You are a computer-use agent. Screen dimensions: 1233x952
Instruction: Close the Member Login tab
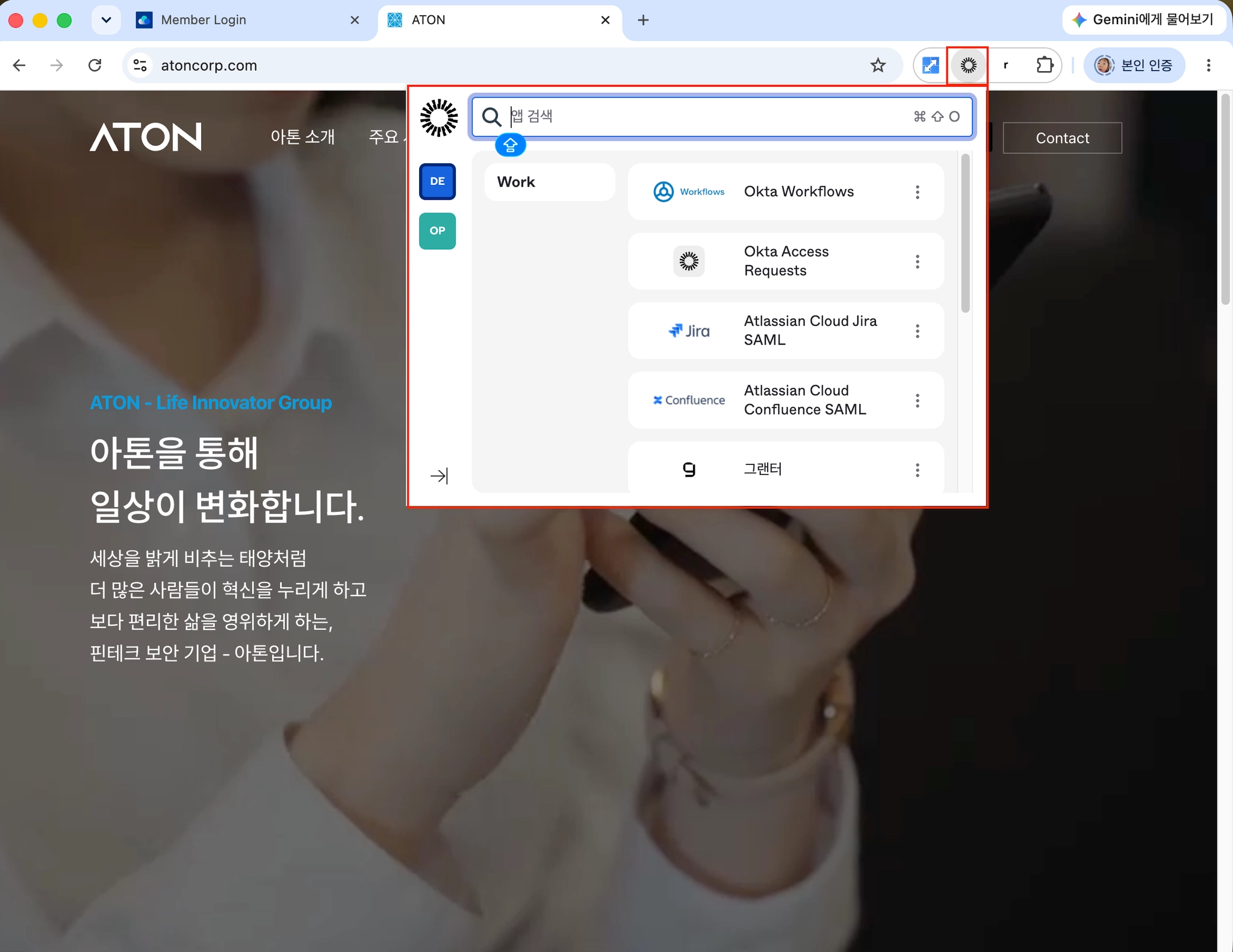pyautogui.click(x=355, y=20)
